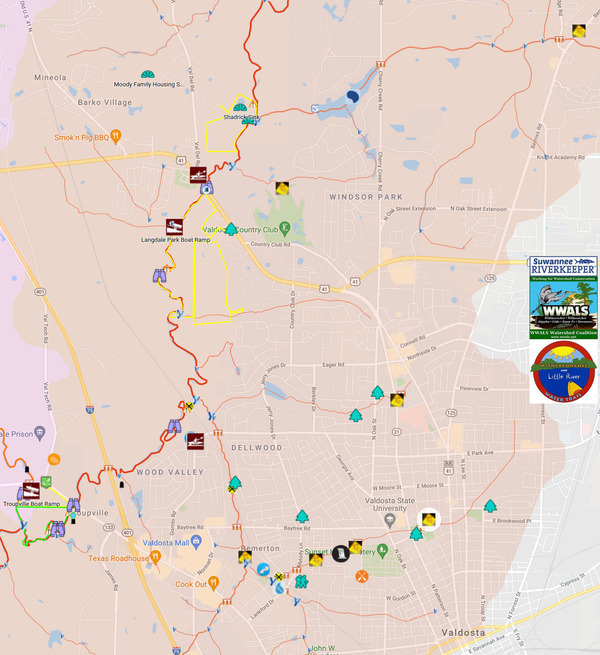The image size is (600, 655).
Task: Open the State Prison location pin
Action: coord(40,433)
